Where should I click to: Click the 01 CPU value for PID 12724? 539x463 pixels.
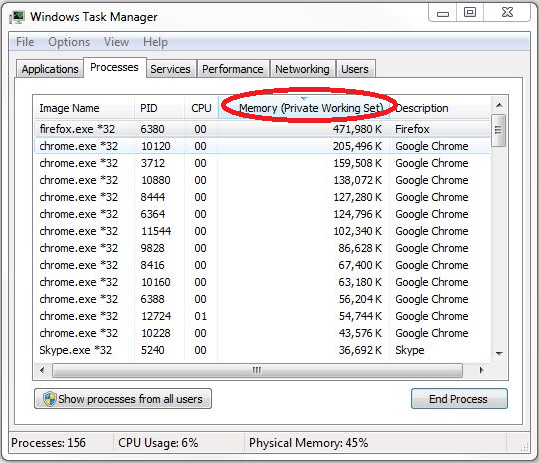tap(200, 316)
